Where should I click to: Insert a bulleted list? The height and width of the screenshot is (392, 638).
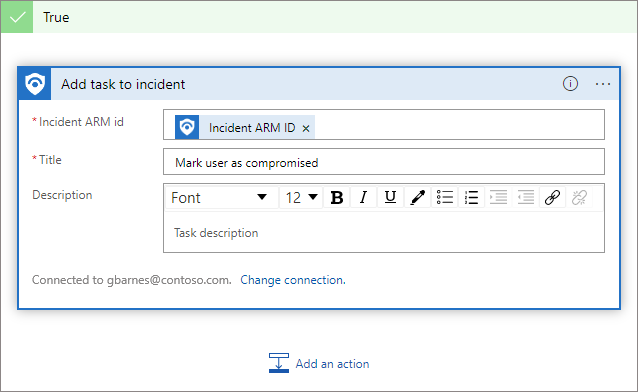[444, 197]
